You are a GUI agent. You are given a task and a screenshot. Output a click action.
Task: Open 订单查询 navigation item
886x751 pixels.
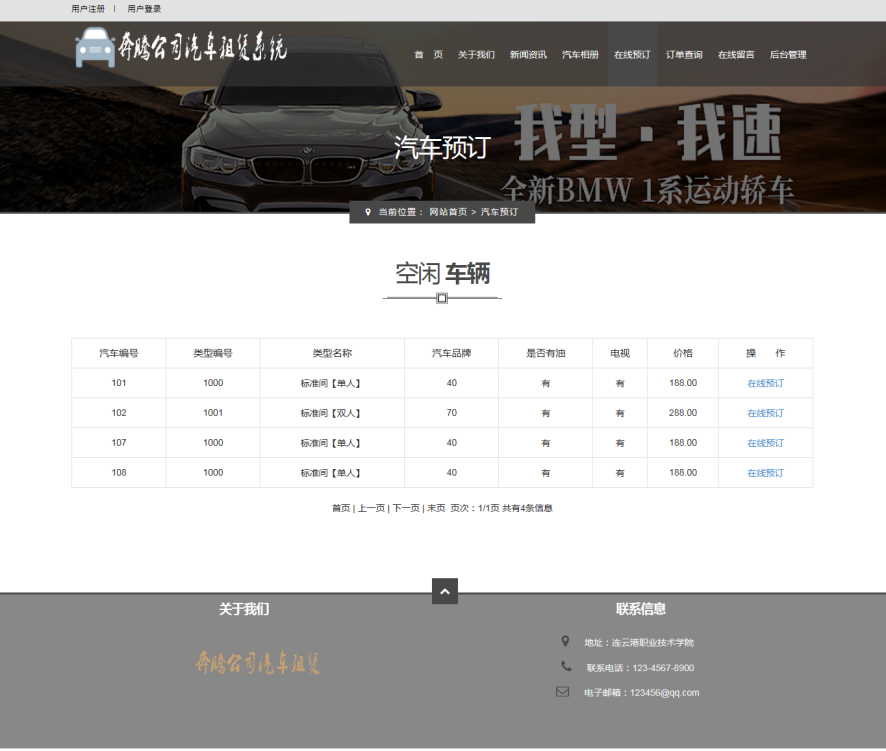[x=684, y=55]
